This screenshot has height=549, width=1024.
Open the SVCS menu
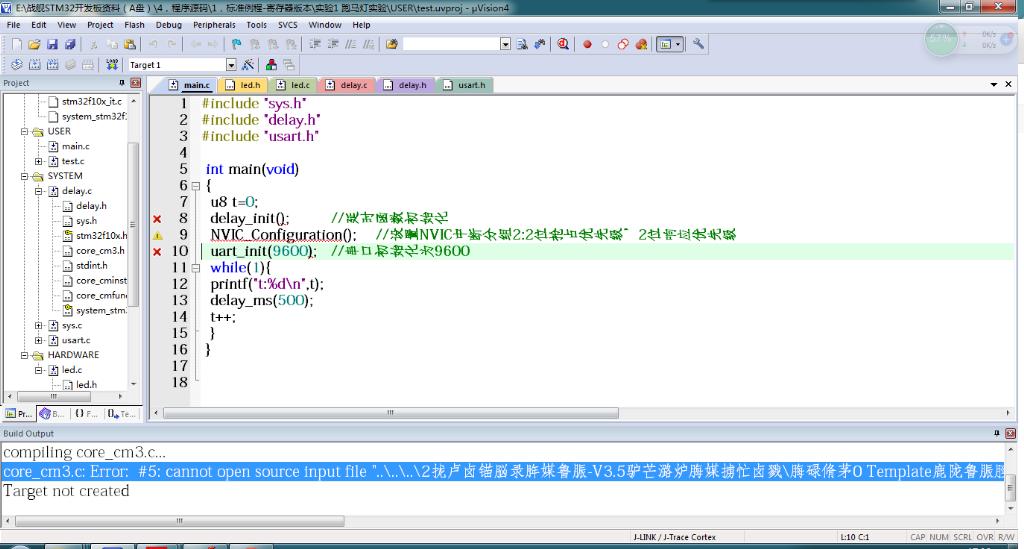click(287, 25)
